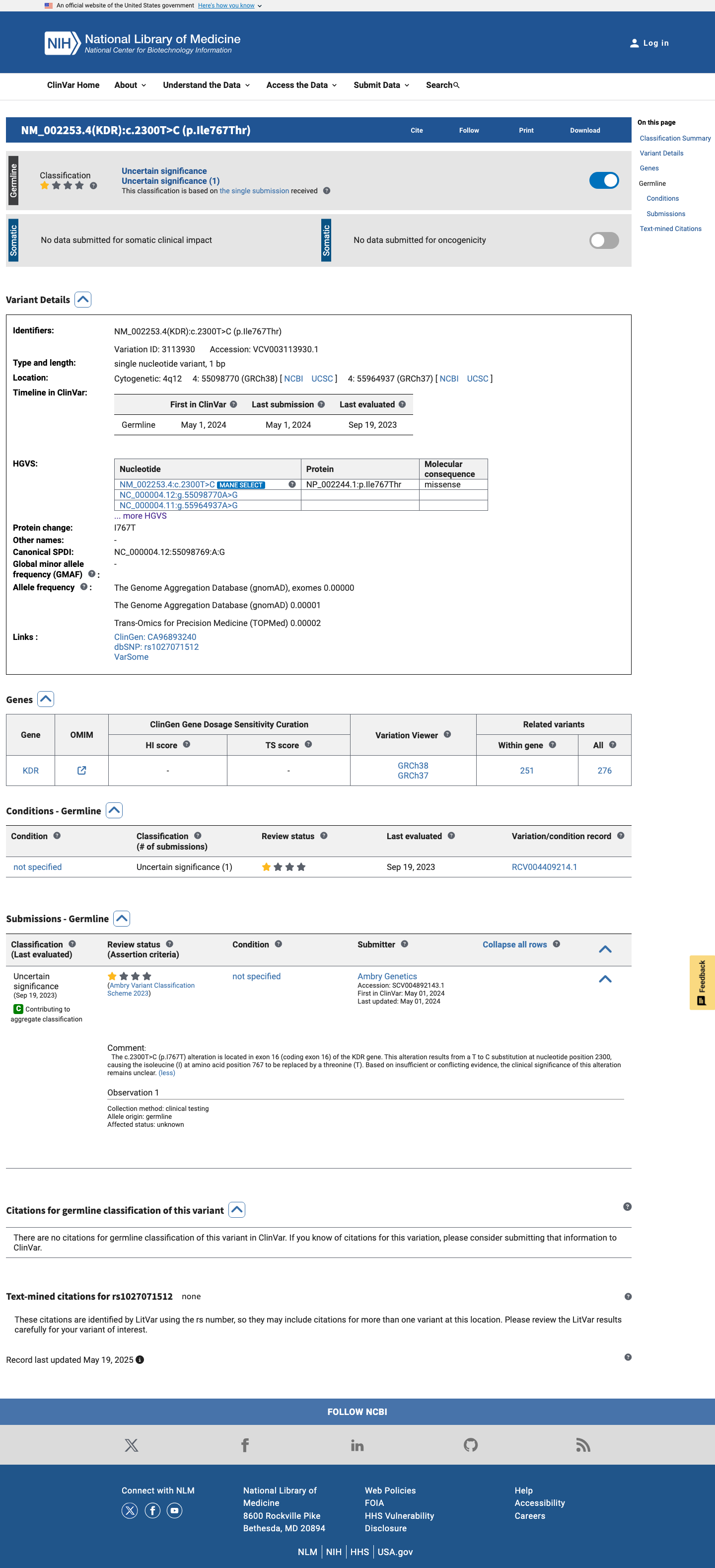Open the VarSome link

[x=132, y=657]
